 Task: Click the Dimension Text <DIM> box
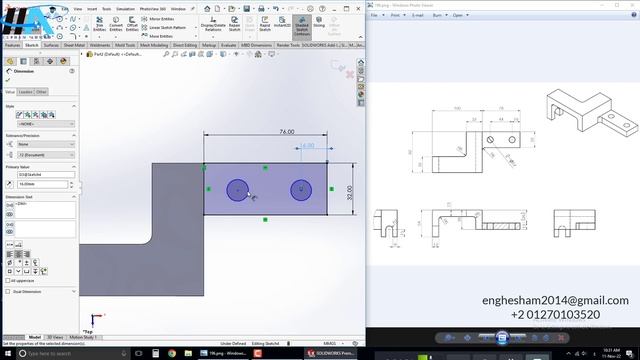46,210
